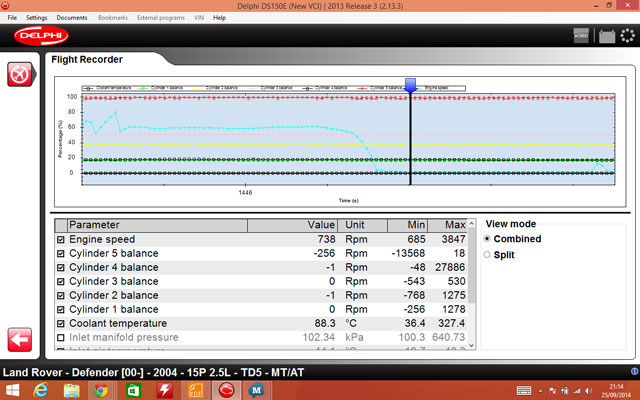Open the File menu

pyautogui.click(x=12, y=18)
